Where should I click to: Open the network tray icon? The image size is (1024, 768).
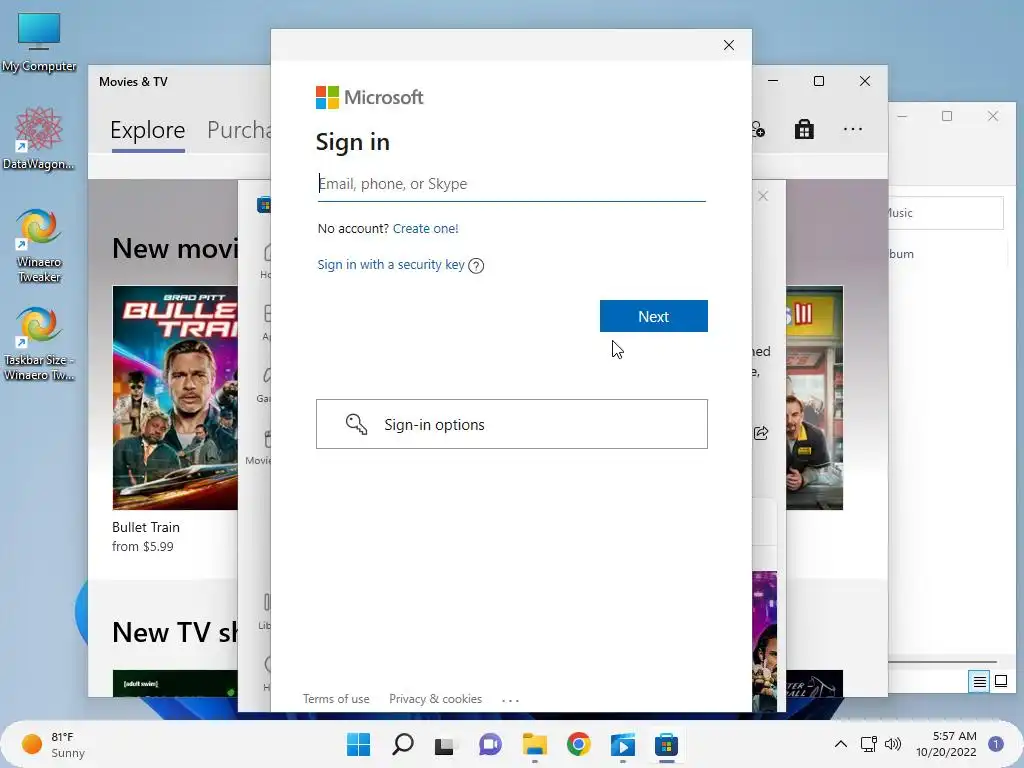pyautogui.click(x=869, y=744)
